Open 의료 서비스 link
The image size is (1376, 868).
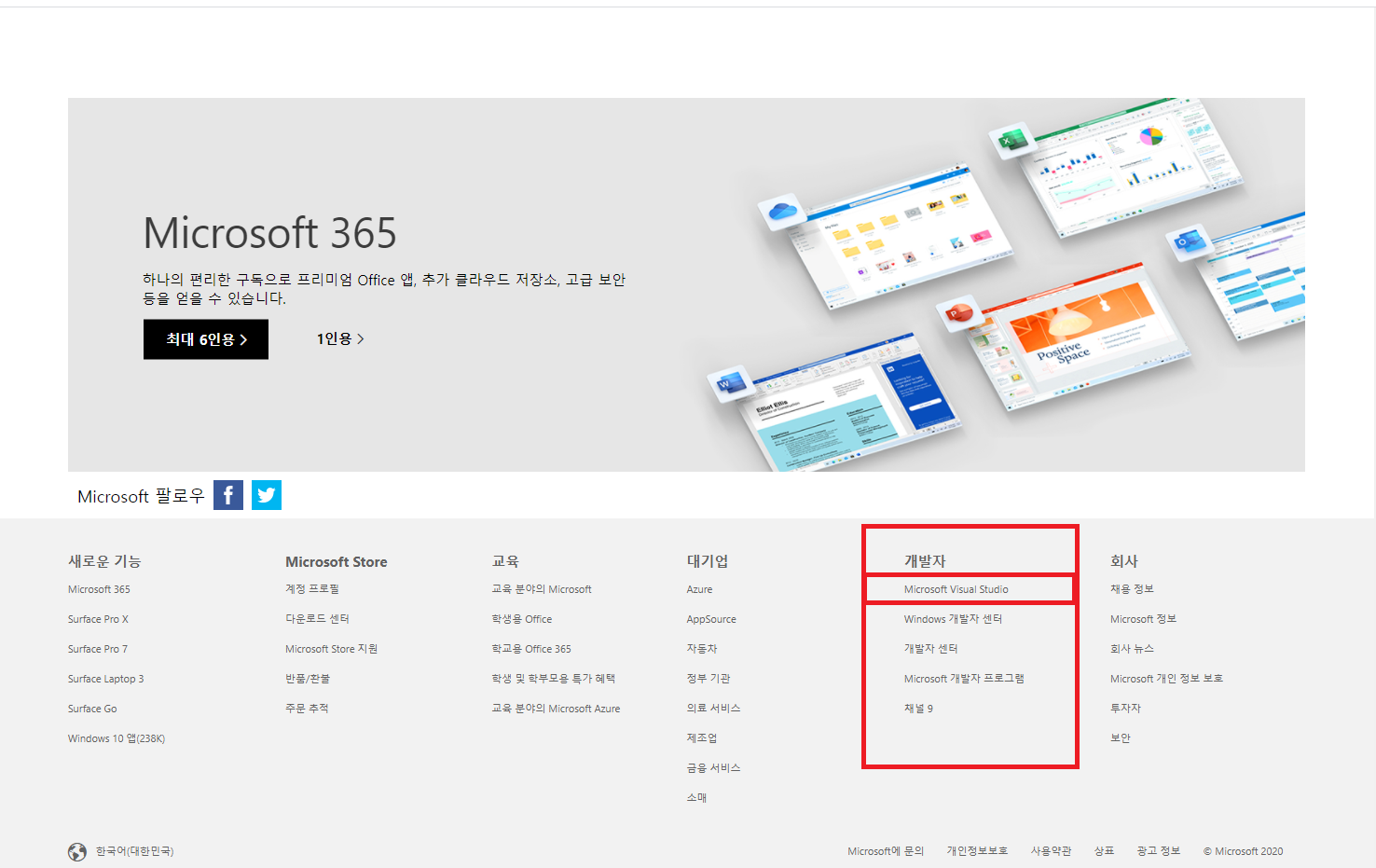(714, 709)
